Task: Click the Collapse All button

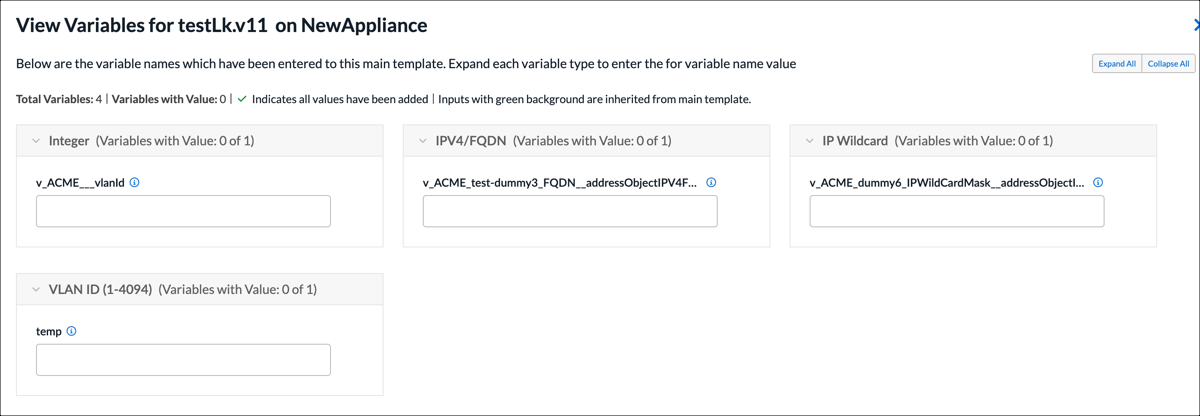Action: pyautogui.click(x=1168, y=63)
